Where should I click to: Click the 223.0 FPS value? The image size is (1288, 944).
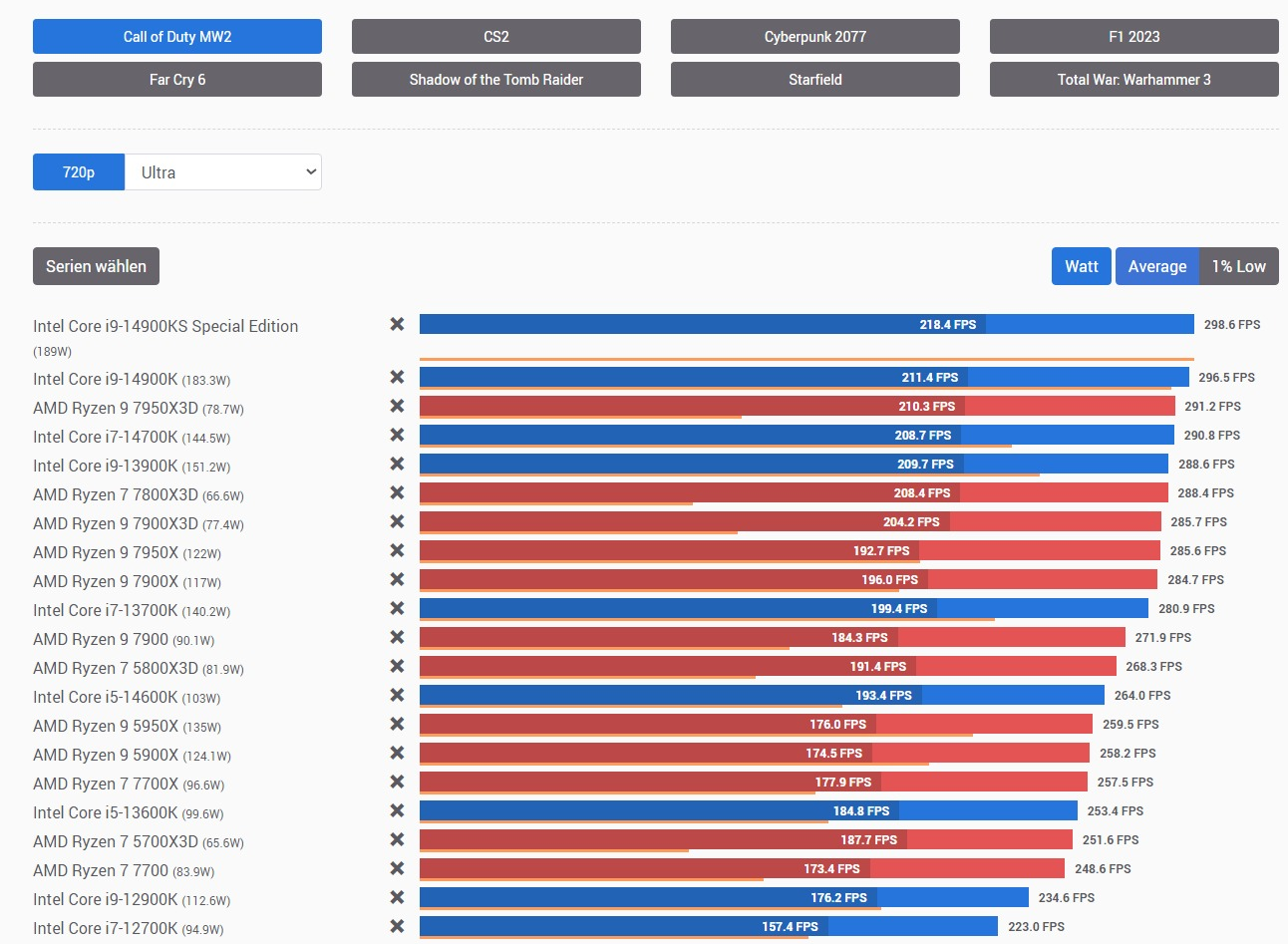tap(1036, 927)
